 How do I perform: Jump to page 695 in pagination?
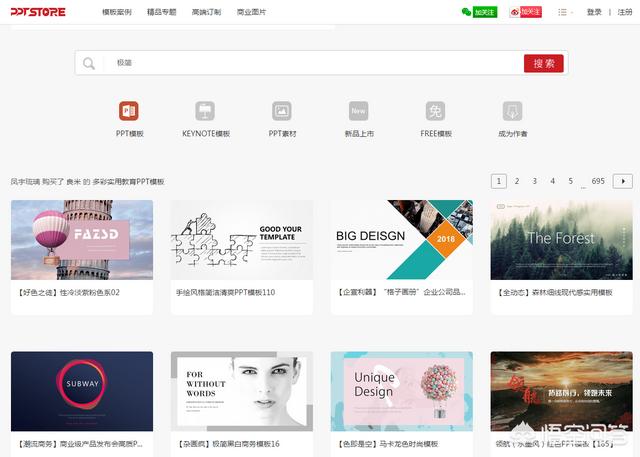[x=598, y=181]
